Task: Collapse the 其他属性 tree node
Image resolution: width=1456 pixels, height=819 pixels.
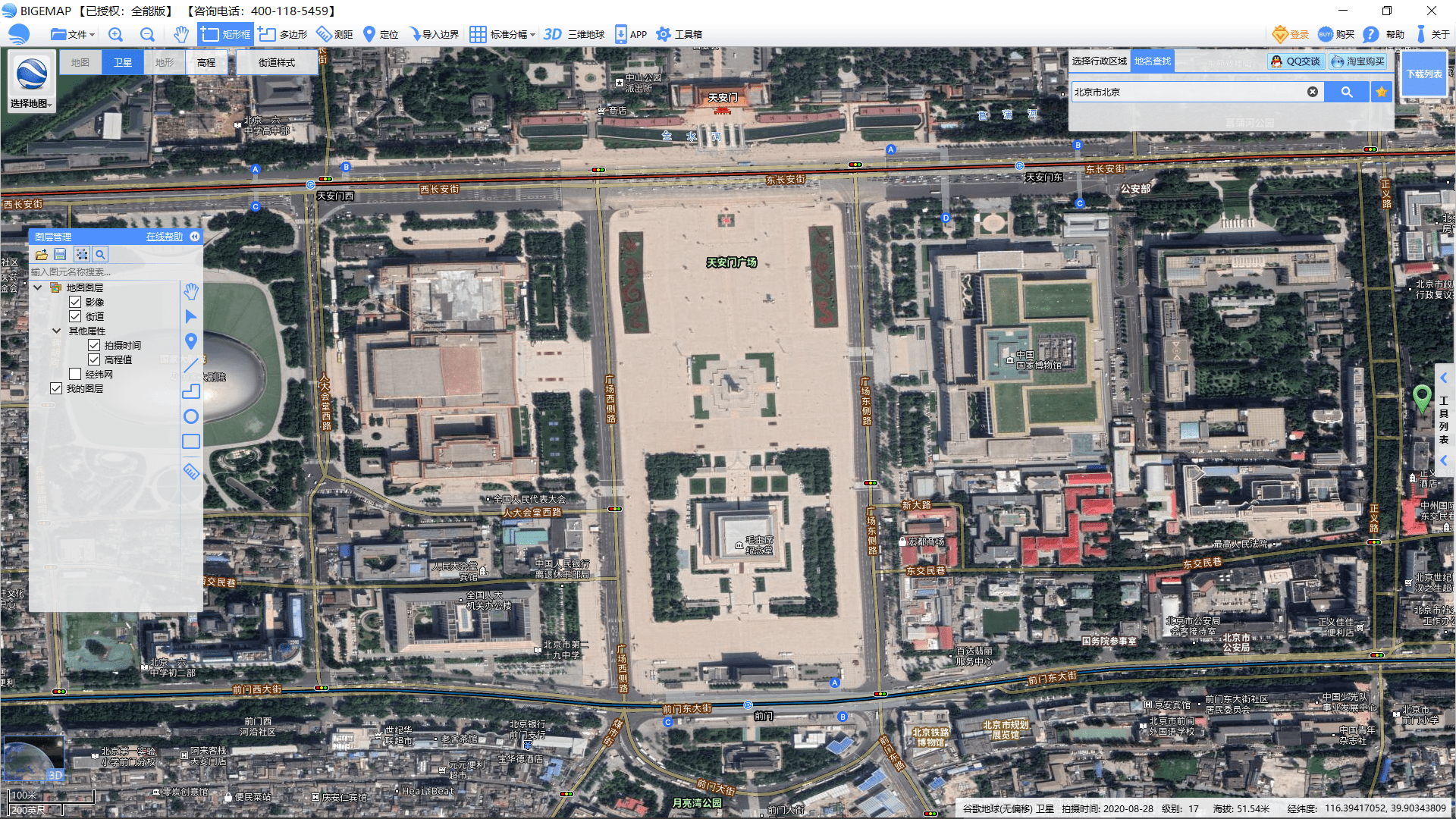Action: coord(56,331)
